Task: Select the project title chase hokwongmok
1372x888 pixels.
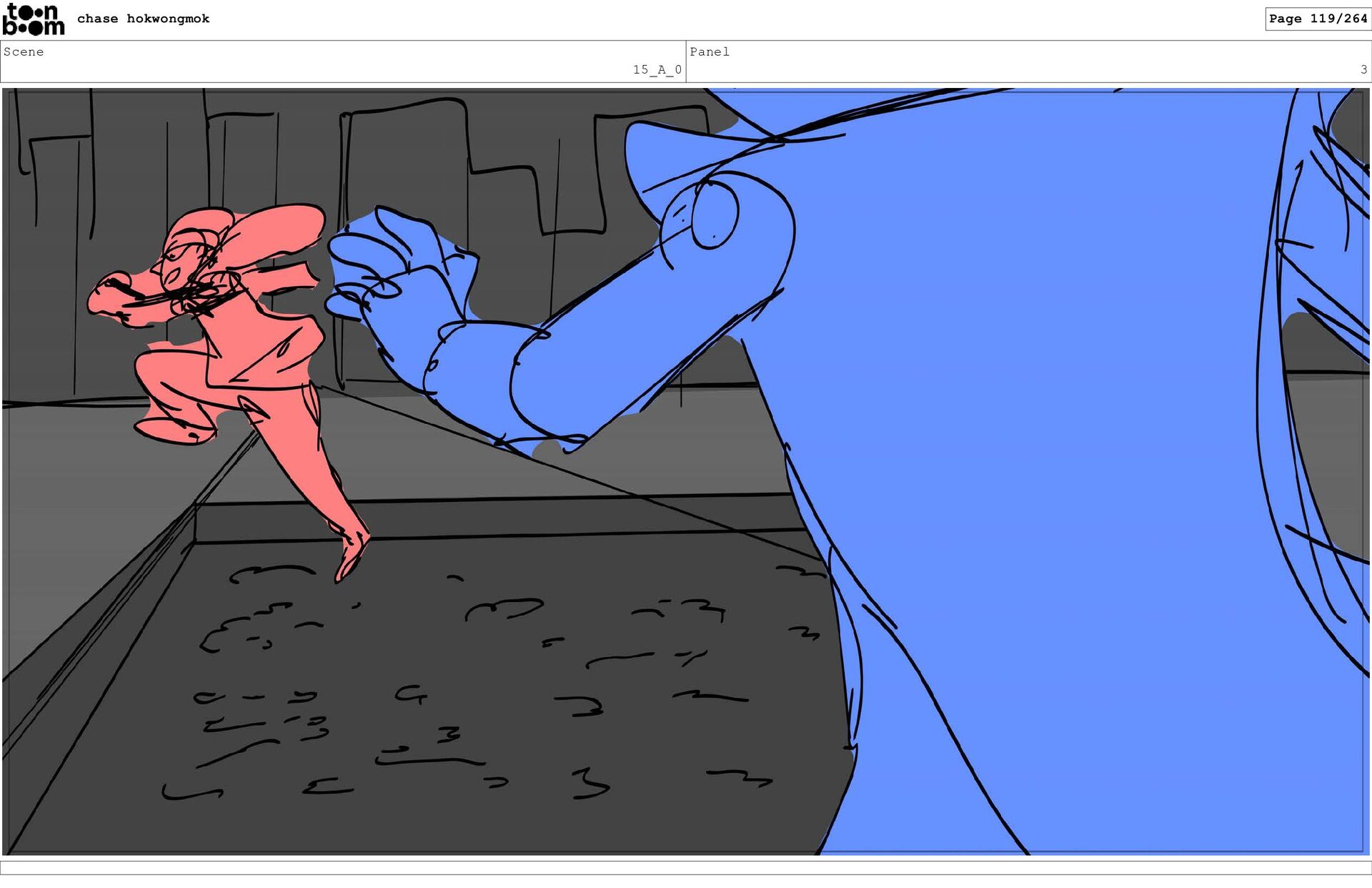Action: pos(143,19)
